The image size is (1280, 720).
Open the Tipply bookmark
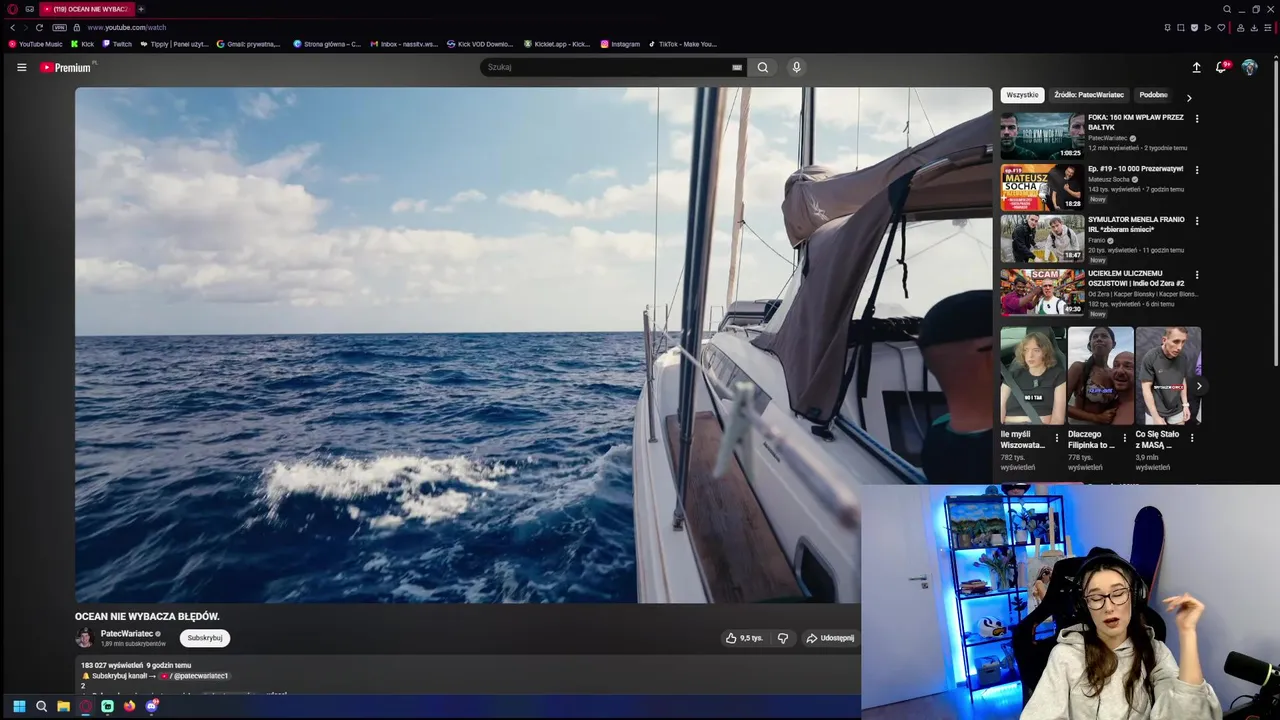[x=175, y=44]
